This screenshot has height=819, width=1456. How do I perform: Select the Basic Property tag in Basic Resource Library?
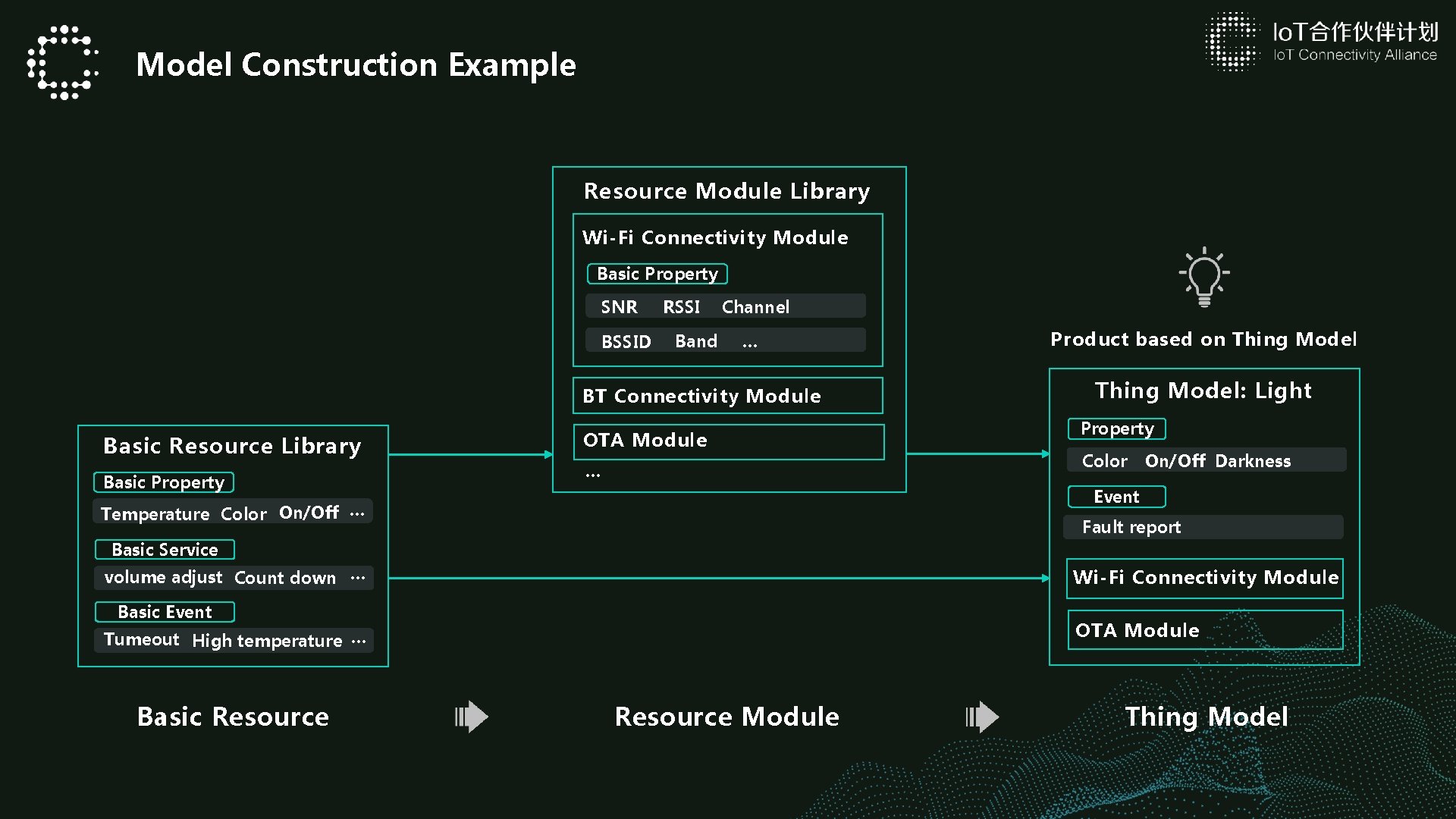164,482
